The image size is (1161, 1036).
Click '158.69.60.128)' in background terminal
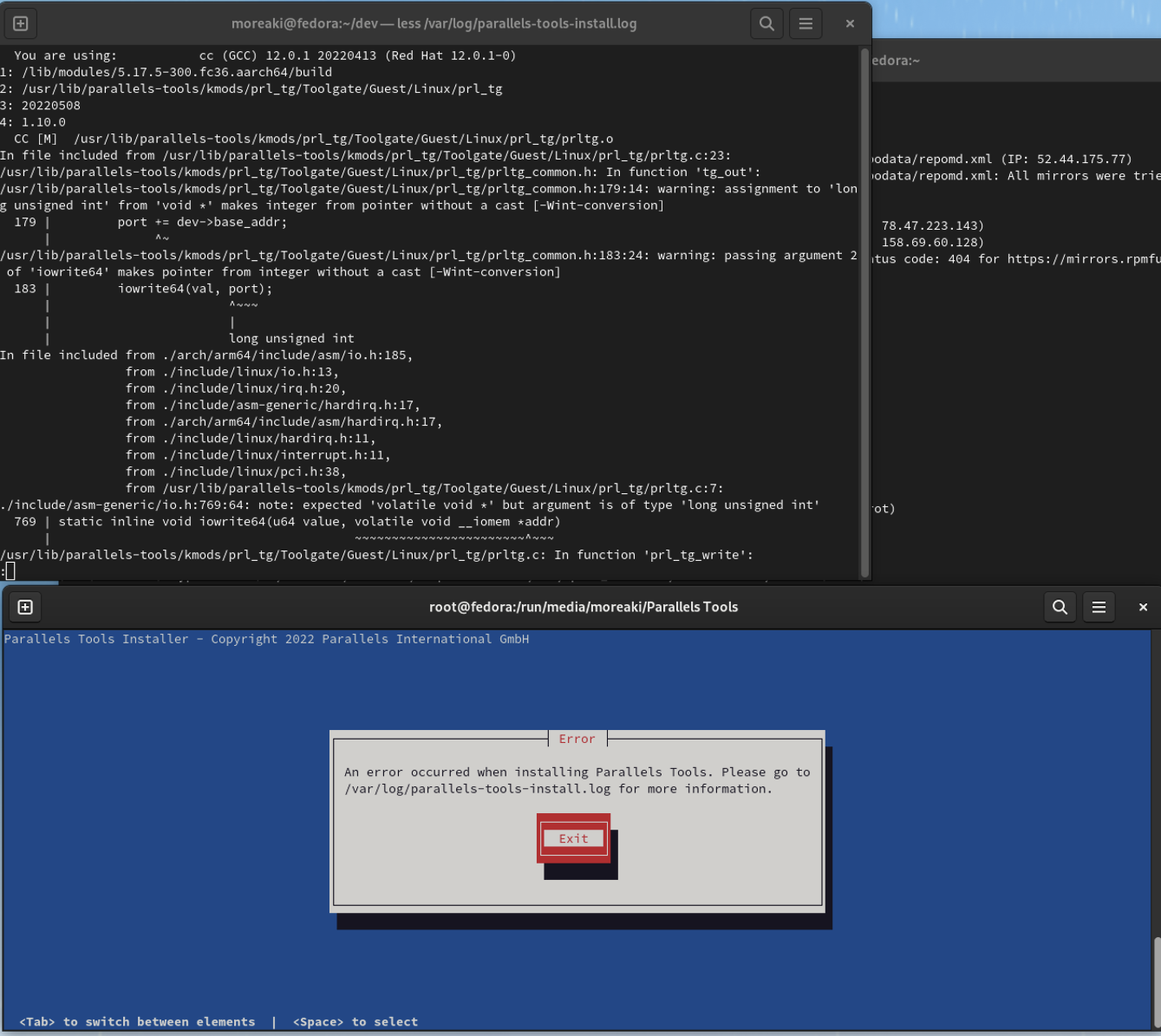(x=933, y=242)
